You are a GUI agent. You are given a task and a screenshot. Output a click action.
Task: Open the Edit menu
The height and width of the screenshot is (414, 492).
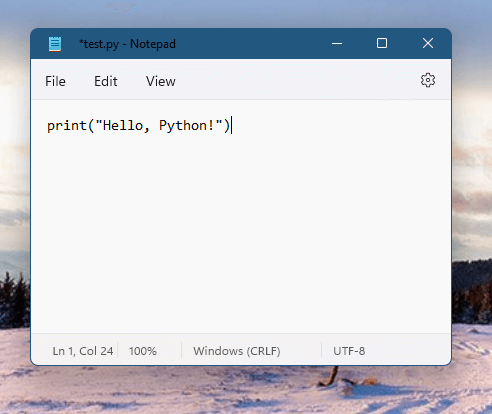[x=106, y=81]
